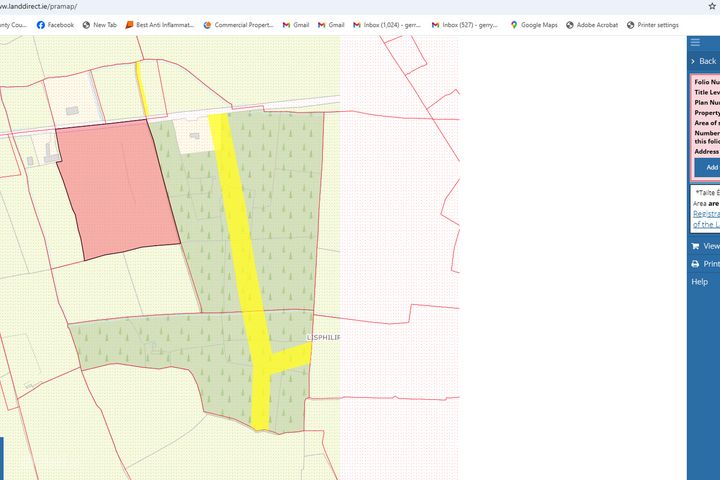The width and height of the screenshot is (720, 480).
Task: Open the Best Anti Inflammat... bookmark
Action: click(x=160, y=25)
